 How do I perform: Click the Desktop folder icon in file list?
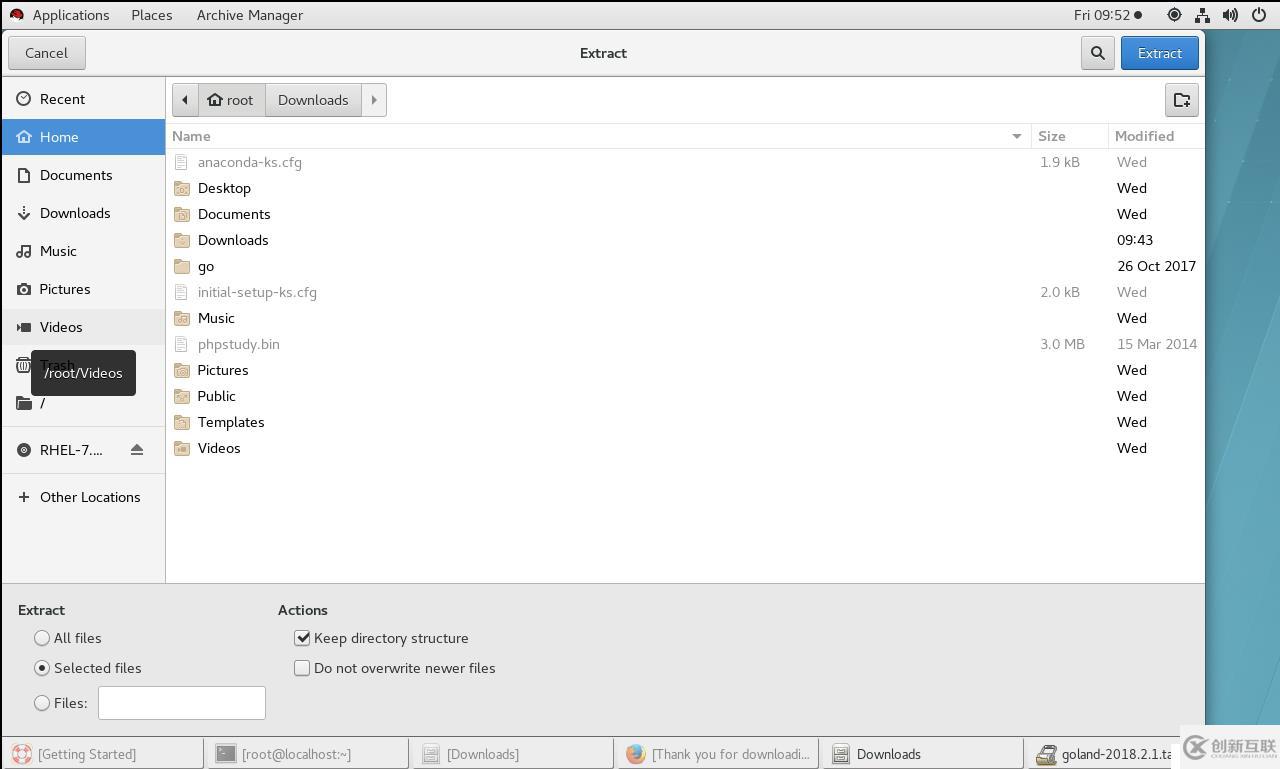[181, 188]
